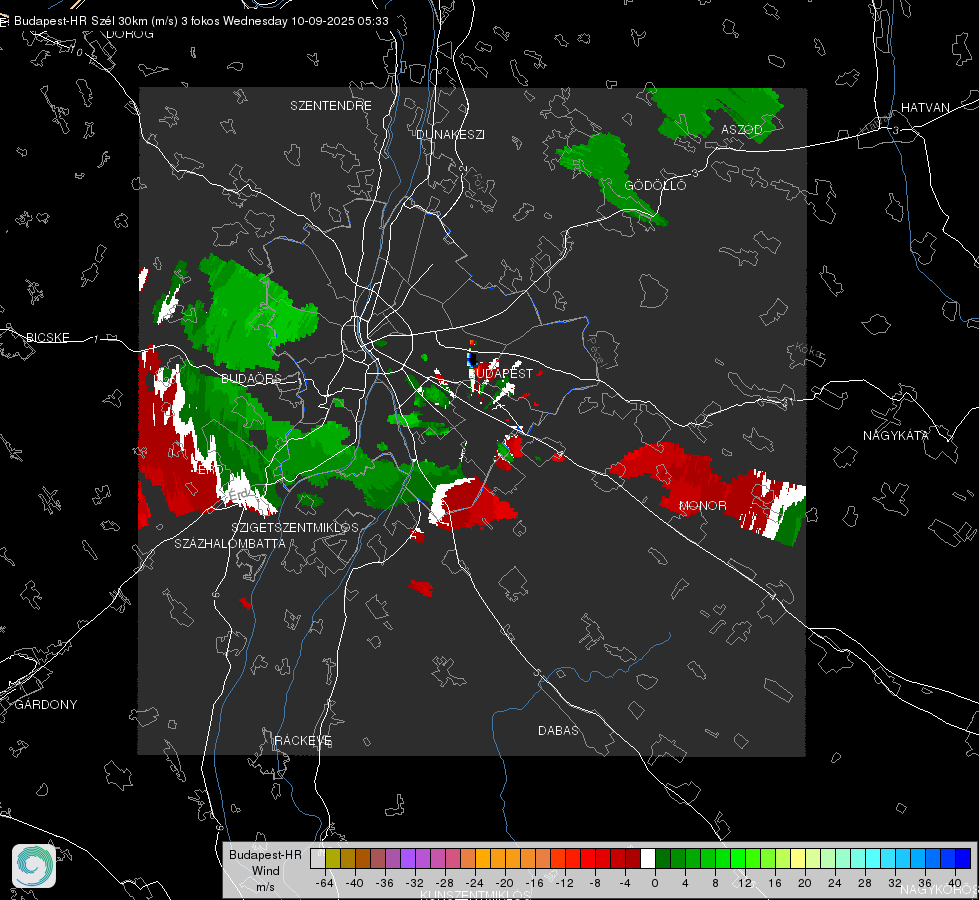Viewport: 979px width, 900px height.
Task: Select the deep blue swatch above 40
Action: pos(963,859)
